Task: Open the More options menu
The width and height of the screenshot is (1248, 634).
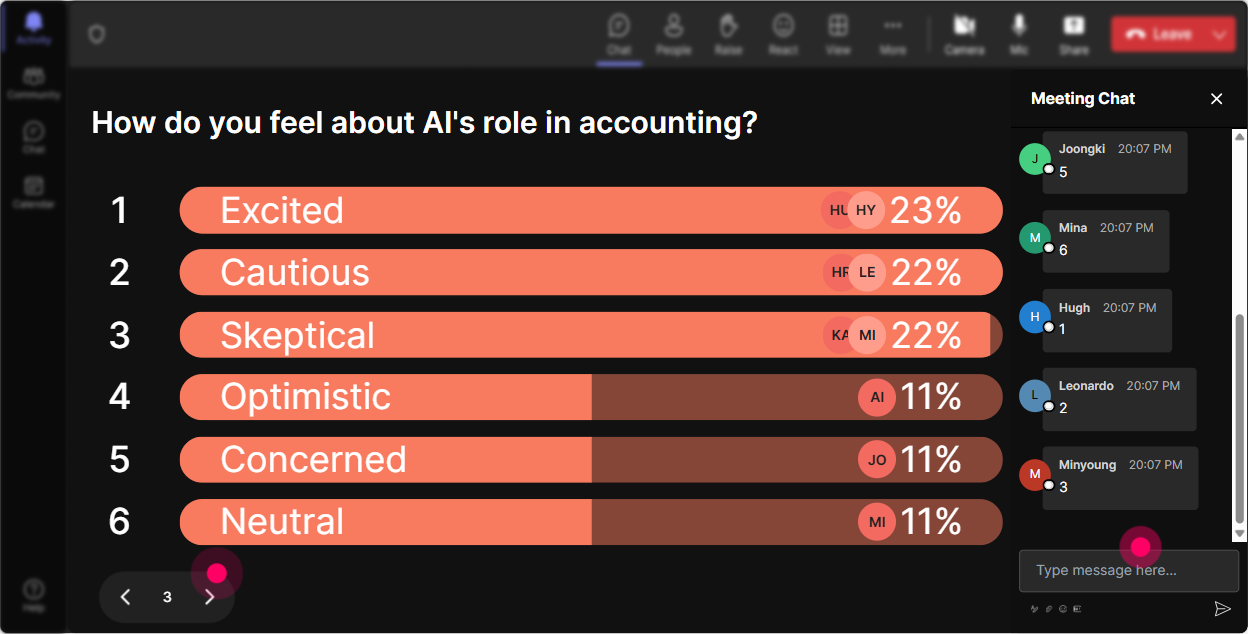Action: pyautogui.click(x=893, y=34)
